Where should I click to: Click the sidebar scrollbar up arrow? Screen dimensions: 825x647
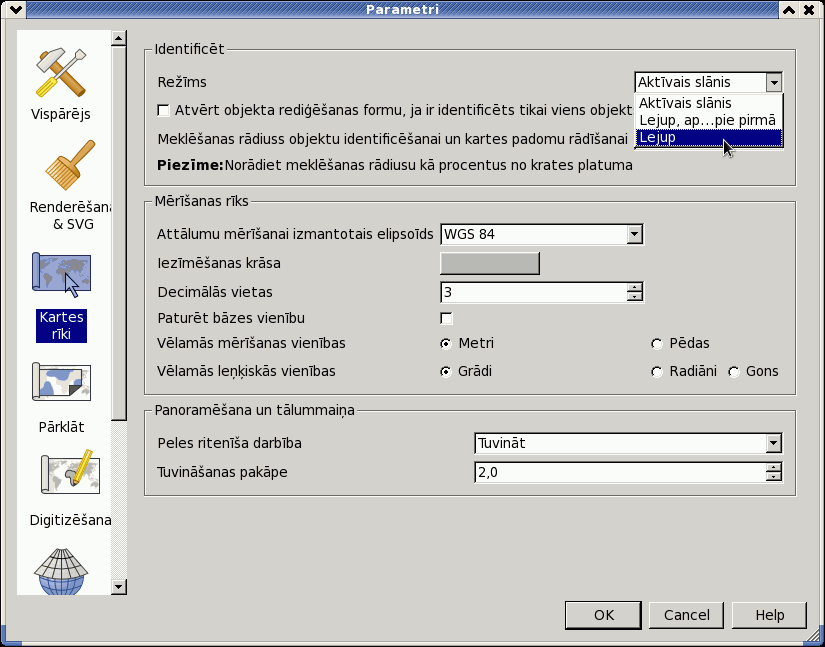coord(119,38)
